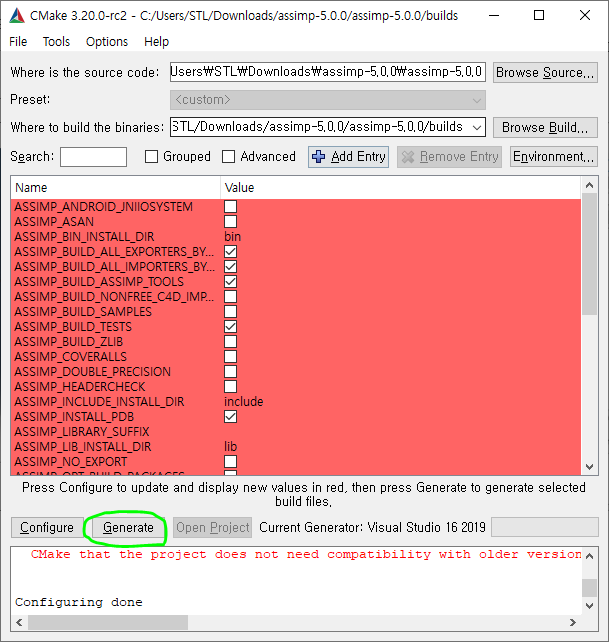Enable the Grouped checkbox
The width and height of the screenshot is (609, 642).
[152, 156]
